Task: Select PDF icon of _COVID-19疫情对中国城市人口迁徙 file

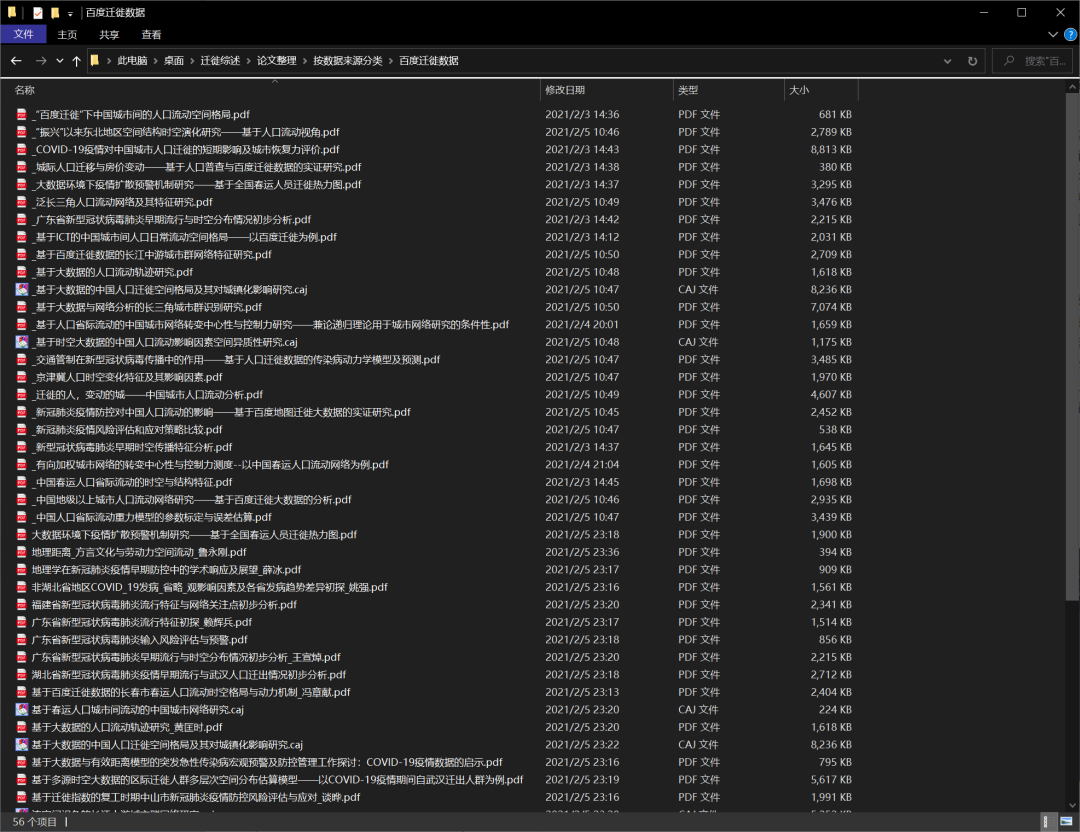Action: 22,149
